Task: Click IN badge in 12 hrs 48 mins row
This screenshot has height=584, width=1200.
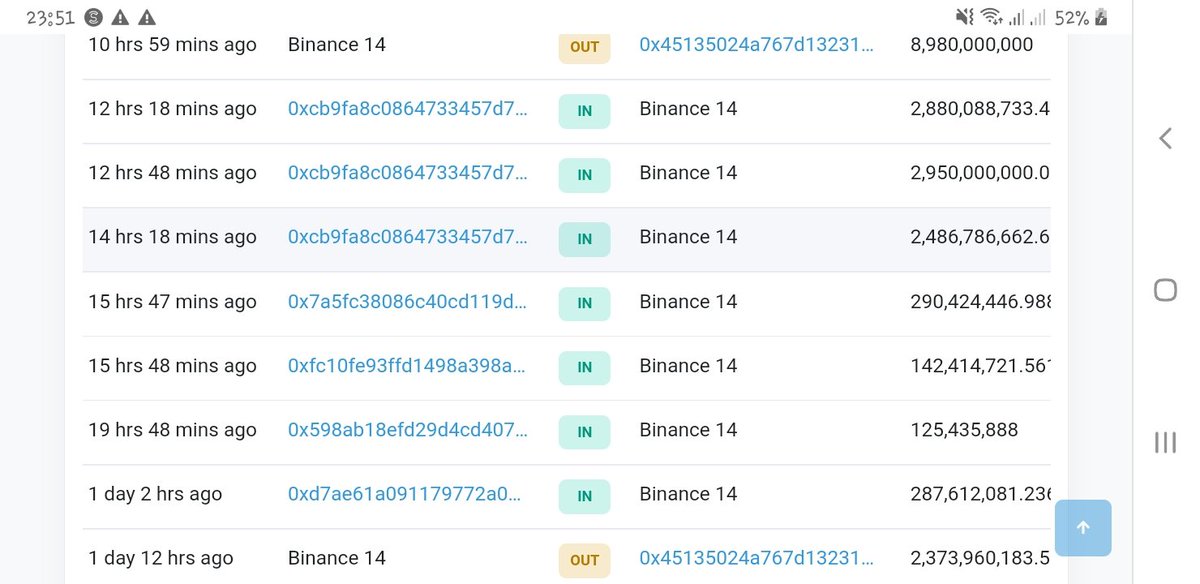Action: click(584, 175)
